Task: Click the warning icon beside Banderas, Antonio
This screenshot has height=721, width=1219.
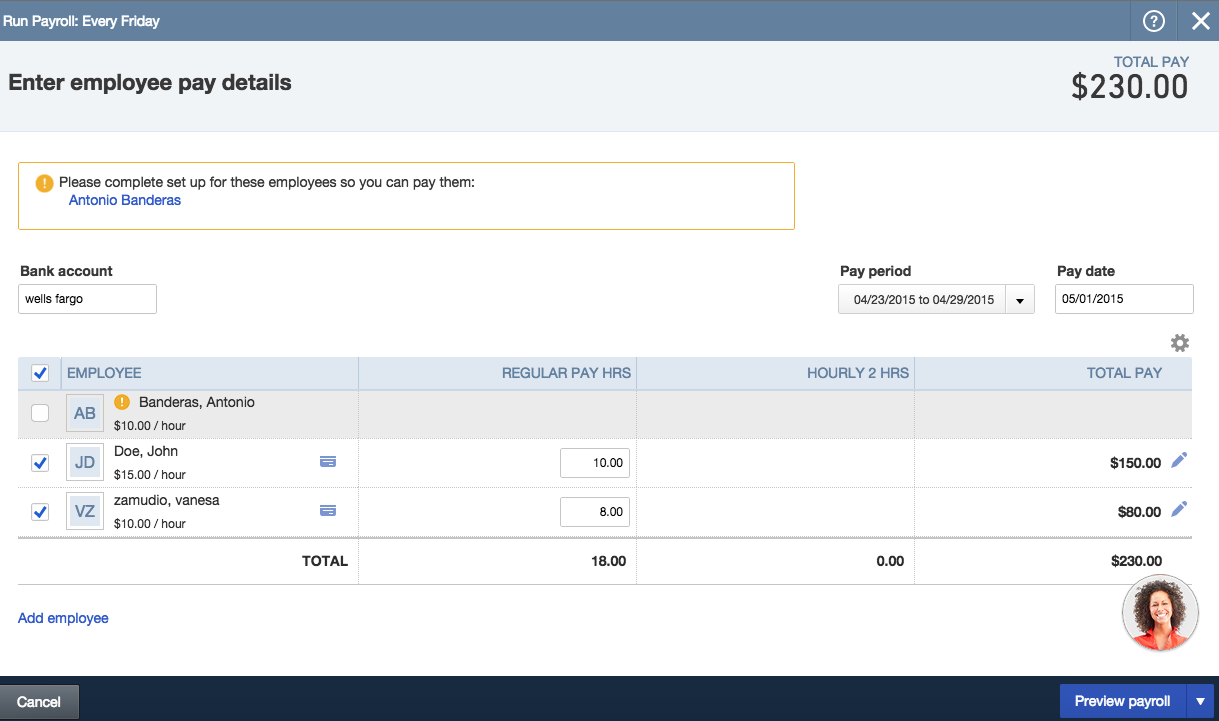Action: [x=123, y=403]
